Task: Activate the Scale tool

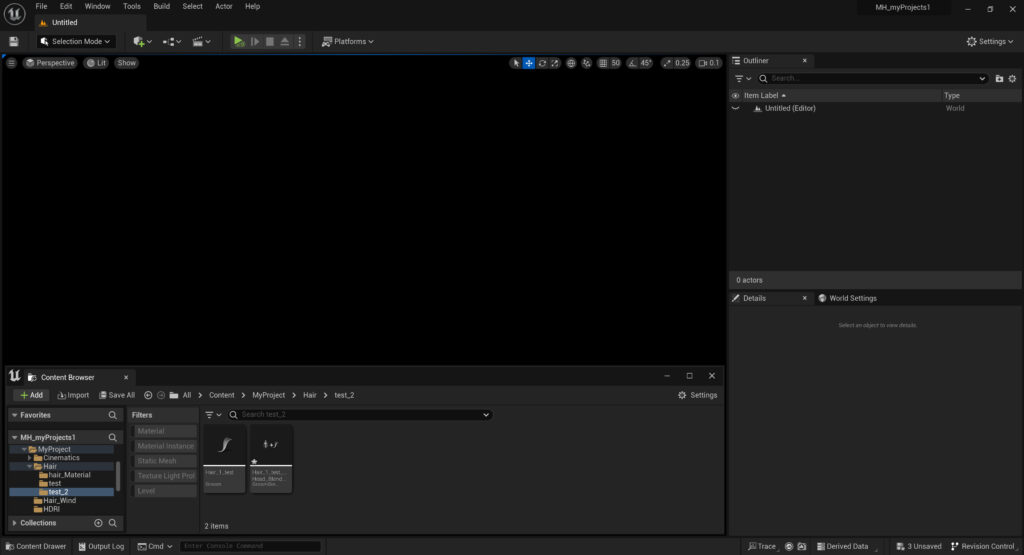Action: 555,63
